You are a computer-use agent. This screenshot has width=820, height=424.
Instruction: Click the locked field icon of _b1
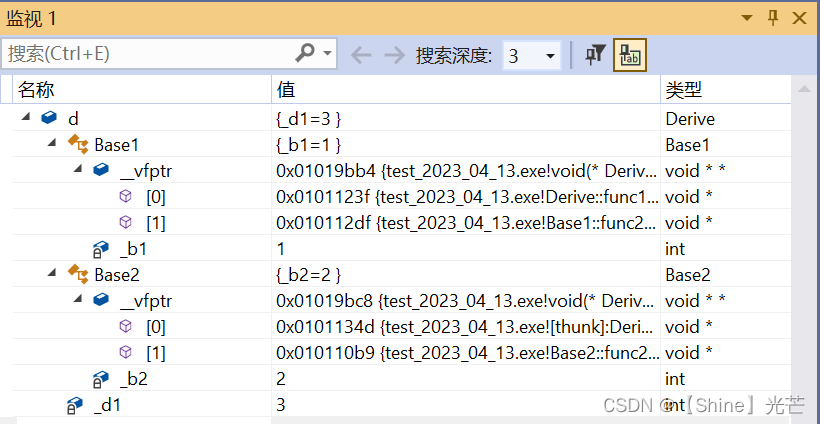coord(100,249)
